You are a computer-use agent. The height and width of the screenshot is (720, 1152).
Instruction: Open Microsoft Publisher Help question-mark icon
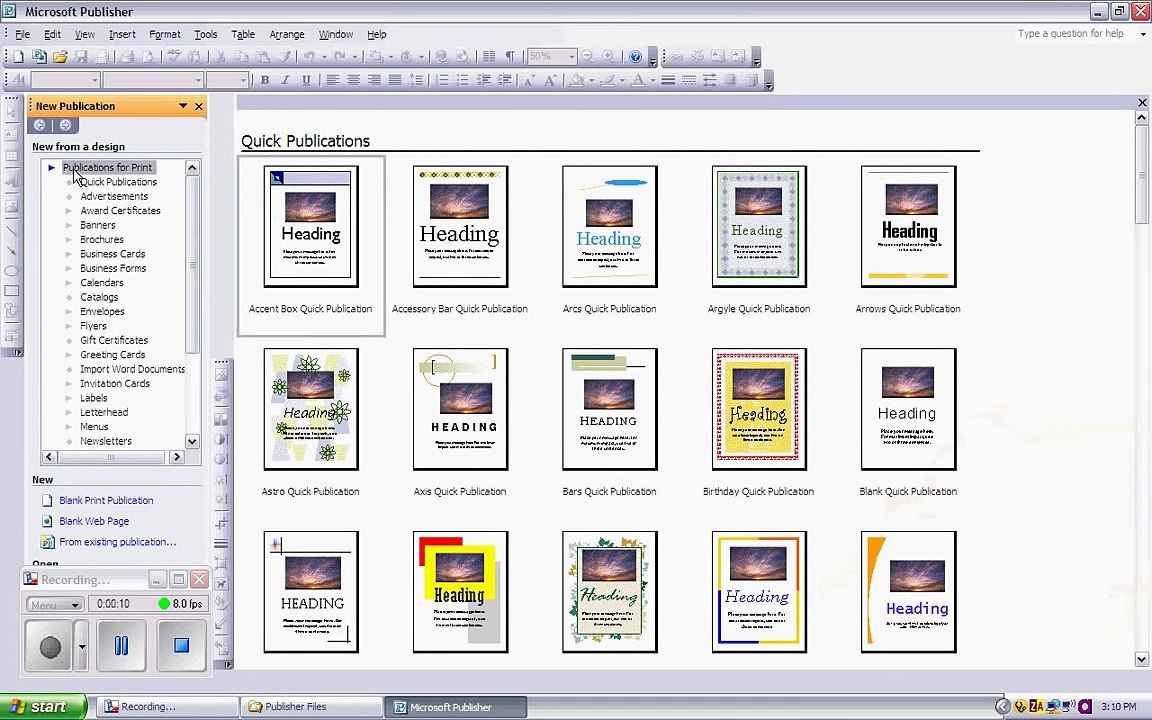pyautogui.click(x=636, y=57)
